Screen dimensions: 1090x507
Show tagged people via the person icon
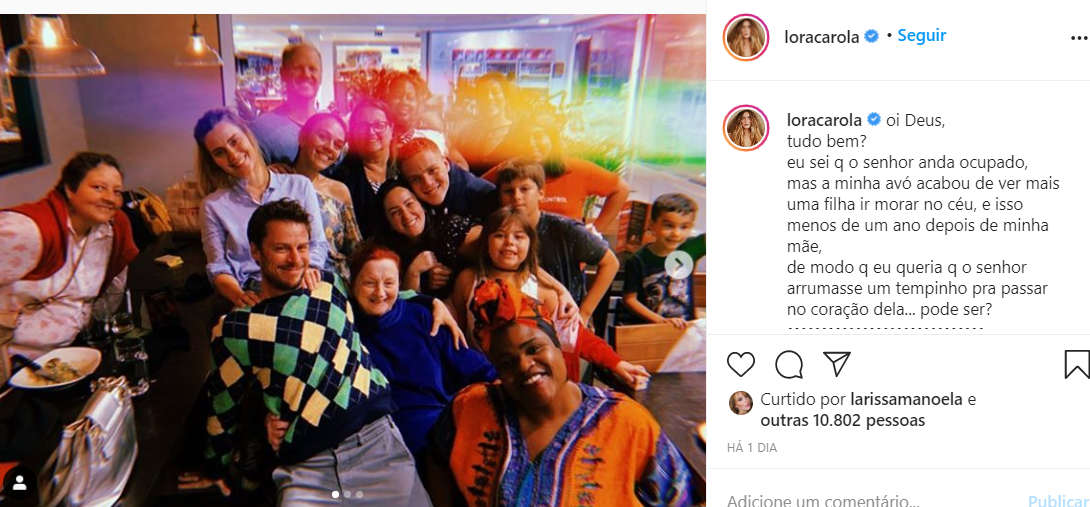pos(19,483)
